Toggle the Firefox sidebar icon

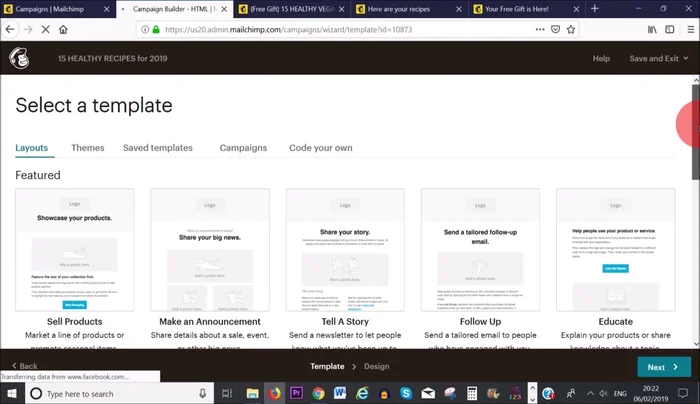pos(670,29)
